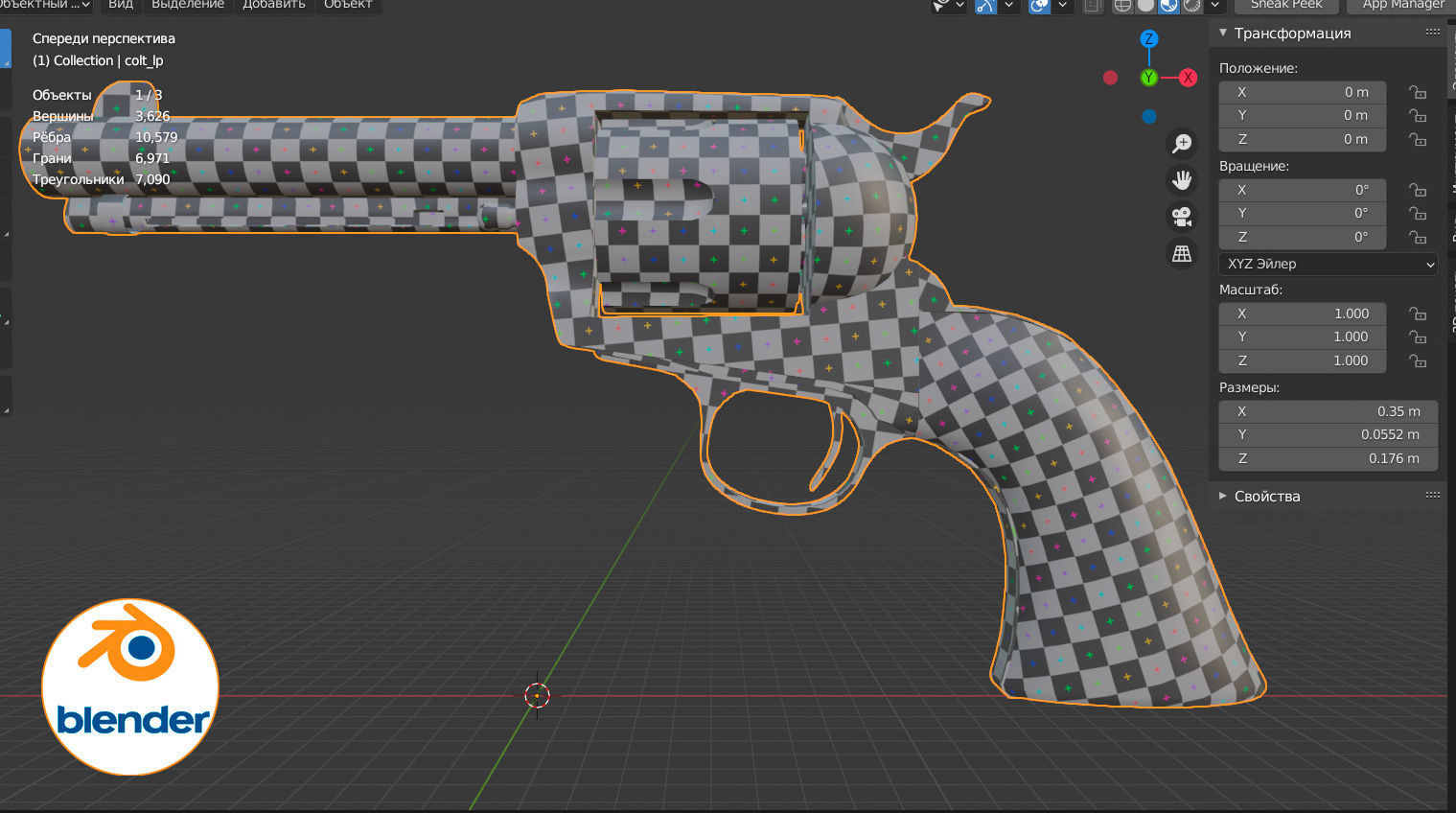Lock Масштаб X value
The width and height of the screenshot is (1456, 813).
pyautogui.click(x=1418, y=314)
